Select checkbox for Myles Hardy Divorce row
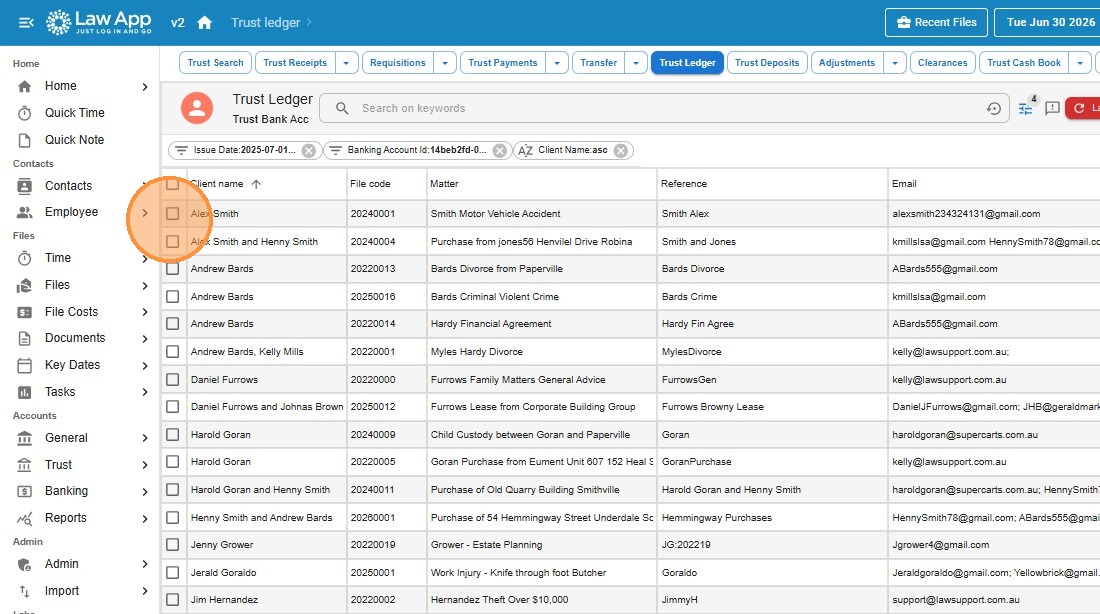This screenshot has height=614, width=1100. pyautogui.click(x=173, y=352)
